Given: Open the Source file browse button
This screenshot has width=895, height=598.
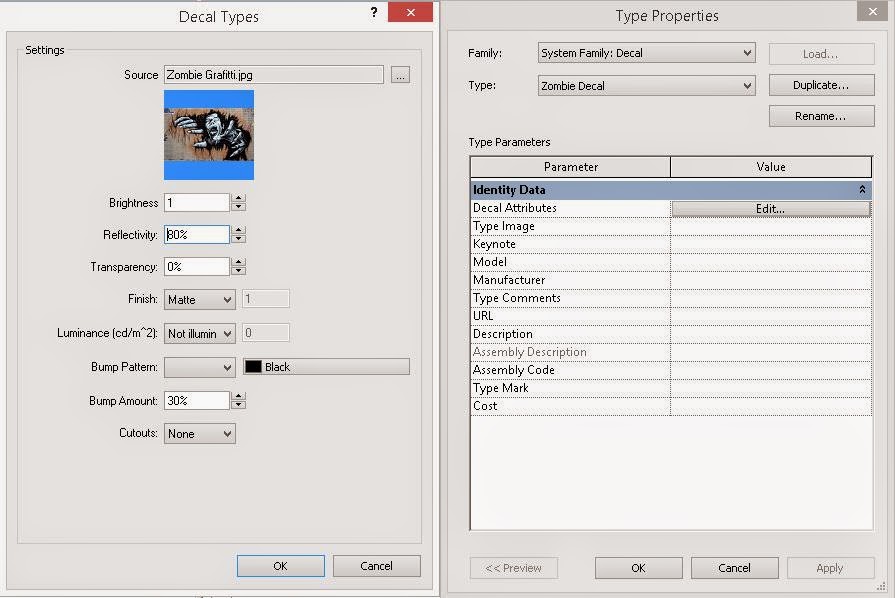Looking at the screenshot, I should pyautogui.click(x=400, y=74).
